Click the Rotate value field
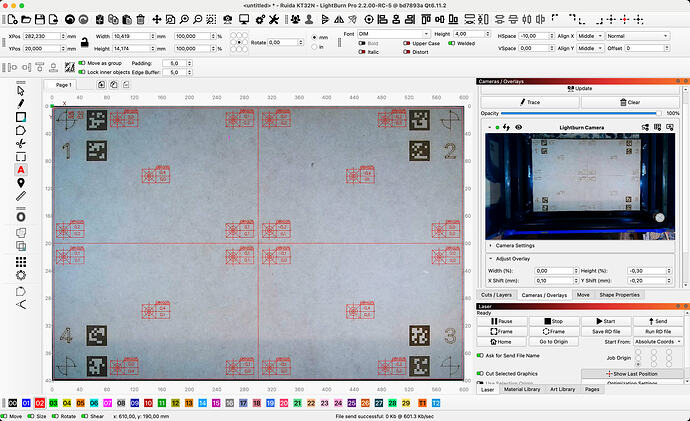The height and width of the screenshot is (421, 690). [285, 42]
